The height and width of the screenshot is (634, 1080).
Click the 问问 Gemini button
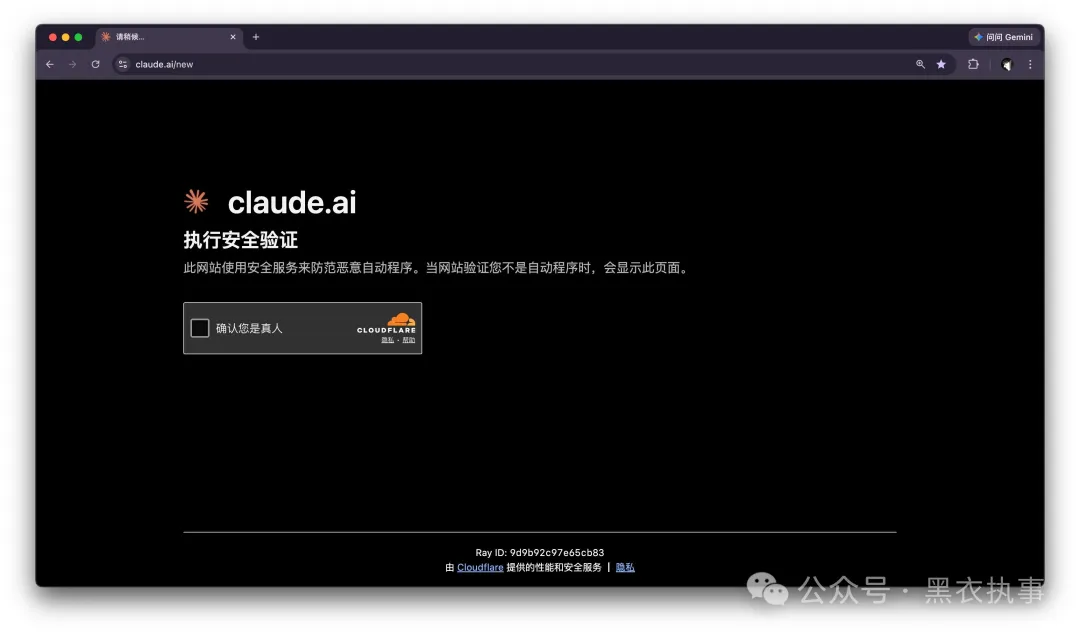[1003, 37]
